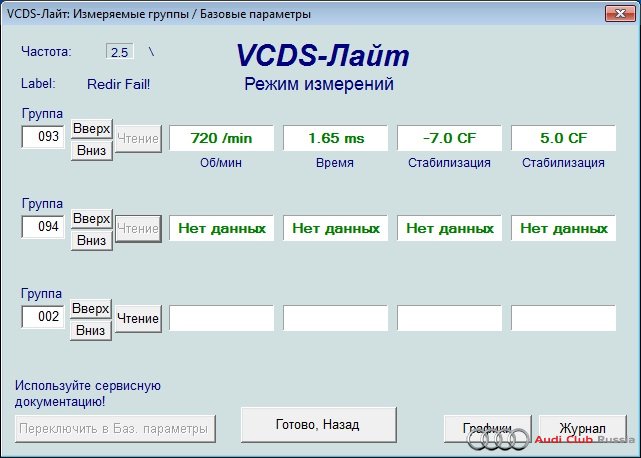Select the -7.0 CF value cell
The image size is (641, 458).
(x=449, y=138)
